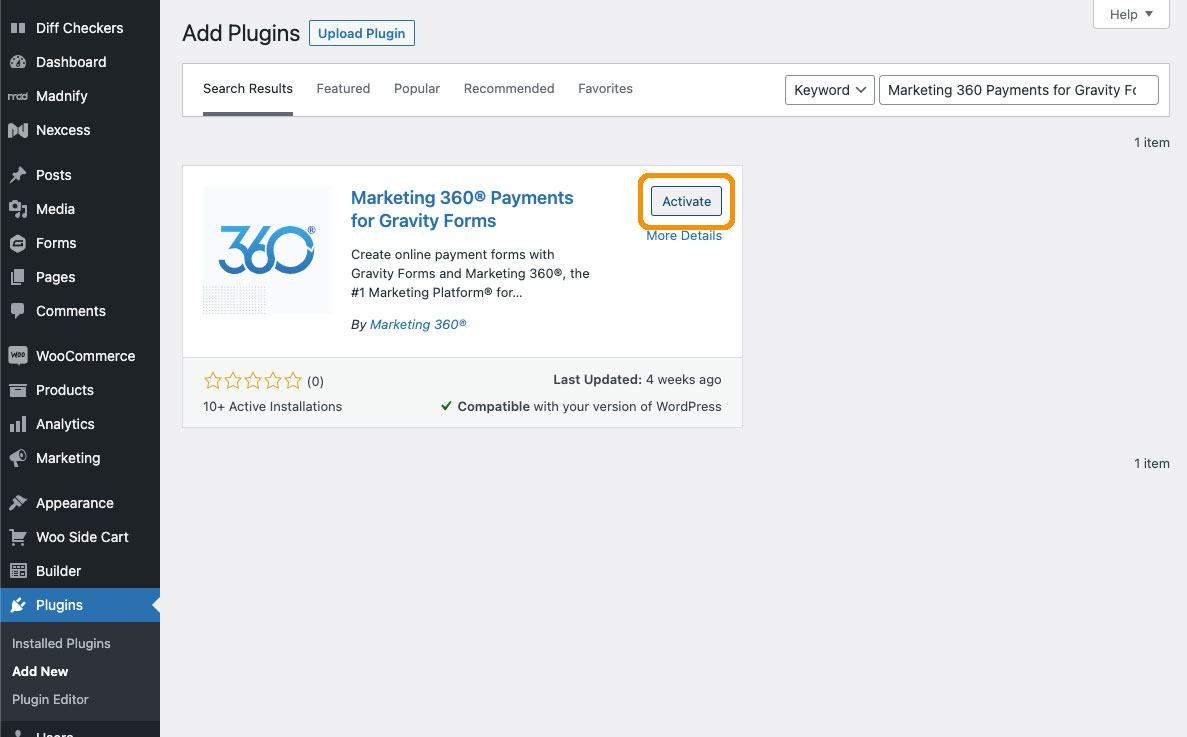The width and height of the screenshot is (1187, 737).
Task: Click the '1 item' count above results
Action: pos(1151,142)
